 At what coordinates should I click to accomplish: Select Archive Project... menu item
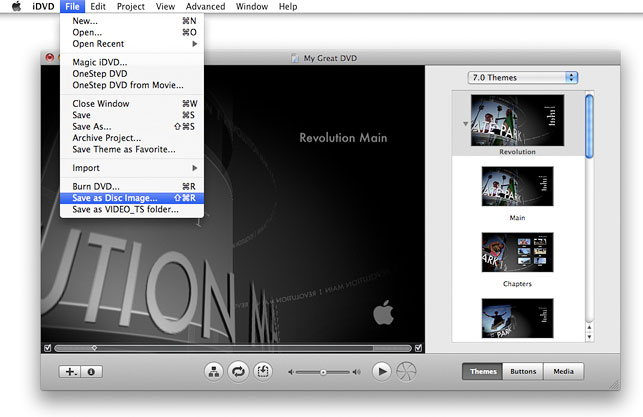coord(132,138)
